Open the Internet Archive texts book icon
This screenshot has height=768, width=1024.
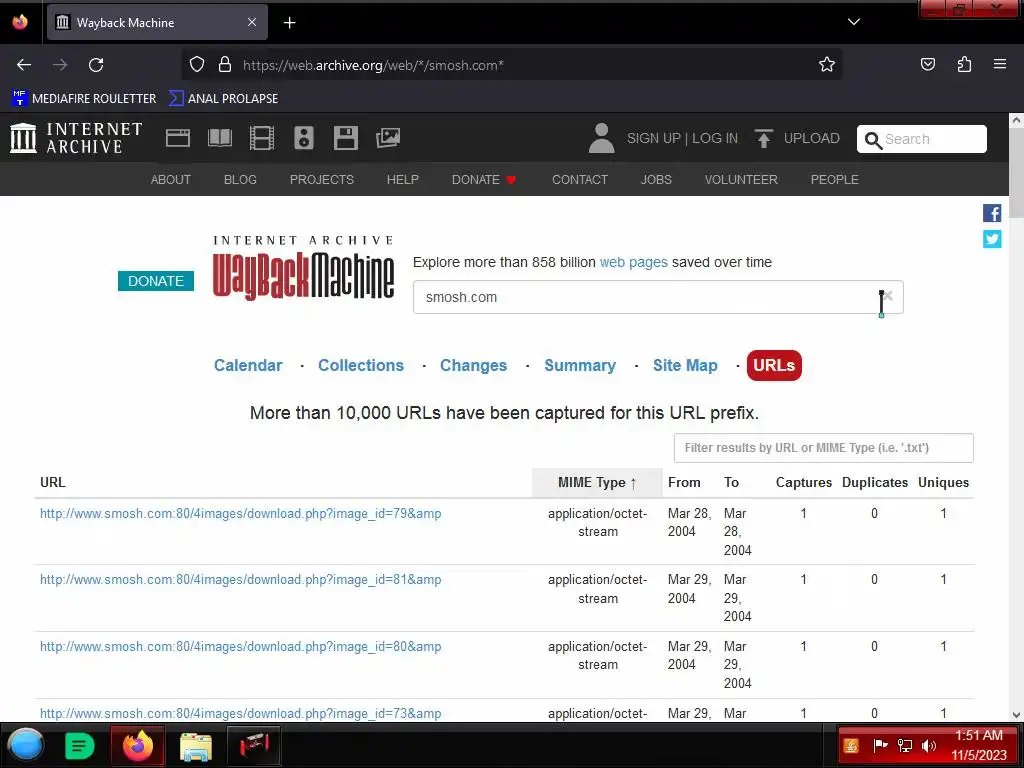219,138
